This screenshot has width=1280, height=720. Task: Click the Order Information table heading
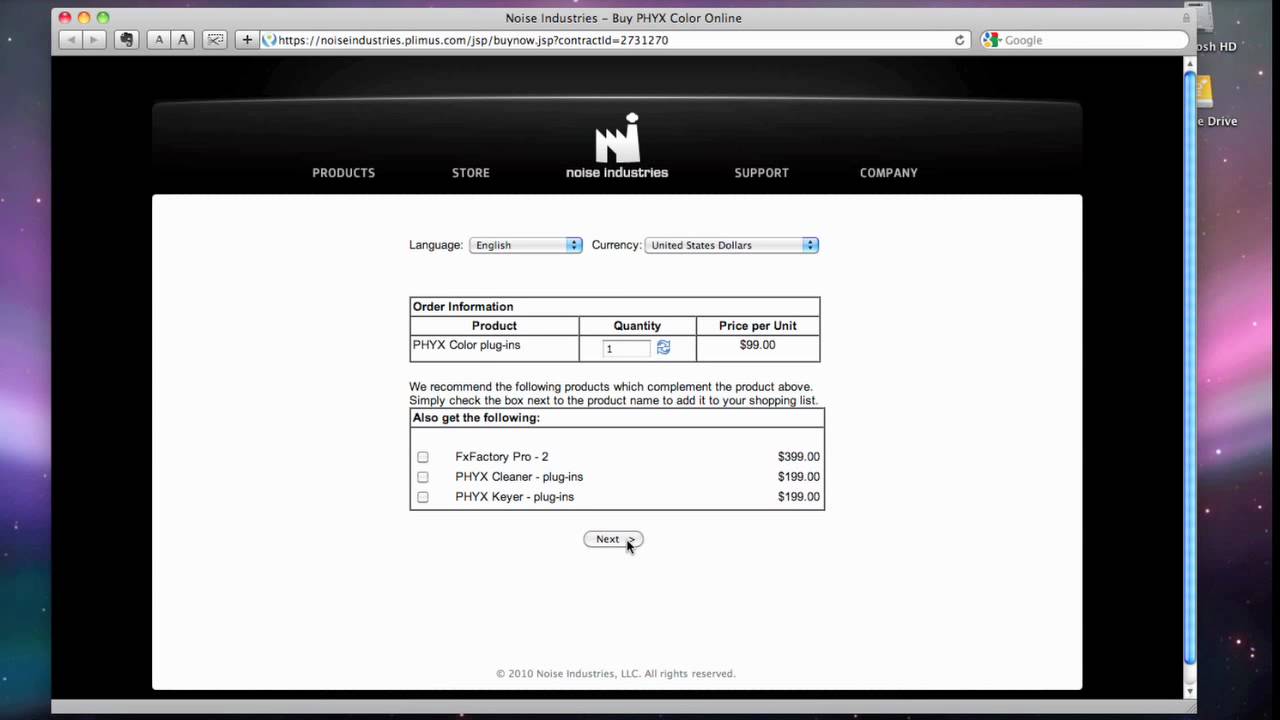pyautogui.click(x=463, y=307)
